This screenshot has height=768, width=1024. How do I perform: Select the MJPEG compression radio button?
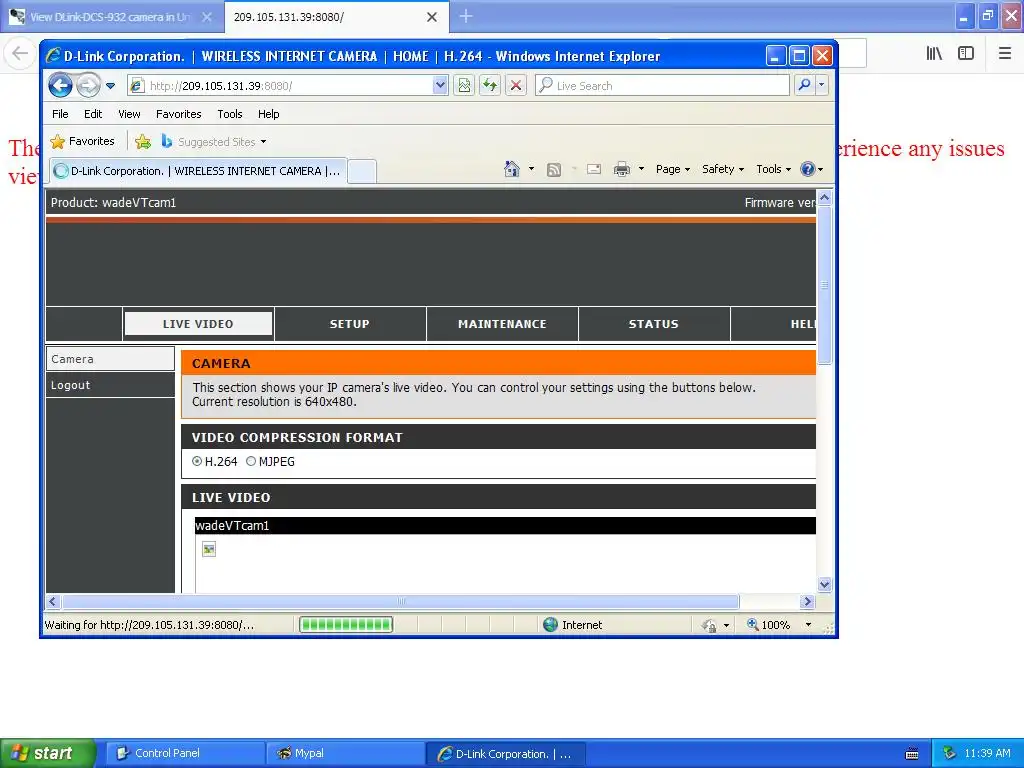[x=251, y=461]
